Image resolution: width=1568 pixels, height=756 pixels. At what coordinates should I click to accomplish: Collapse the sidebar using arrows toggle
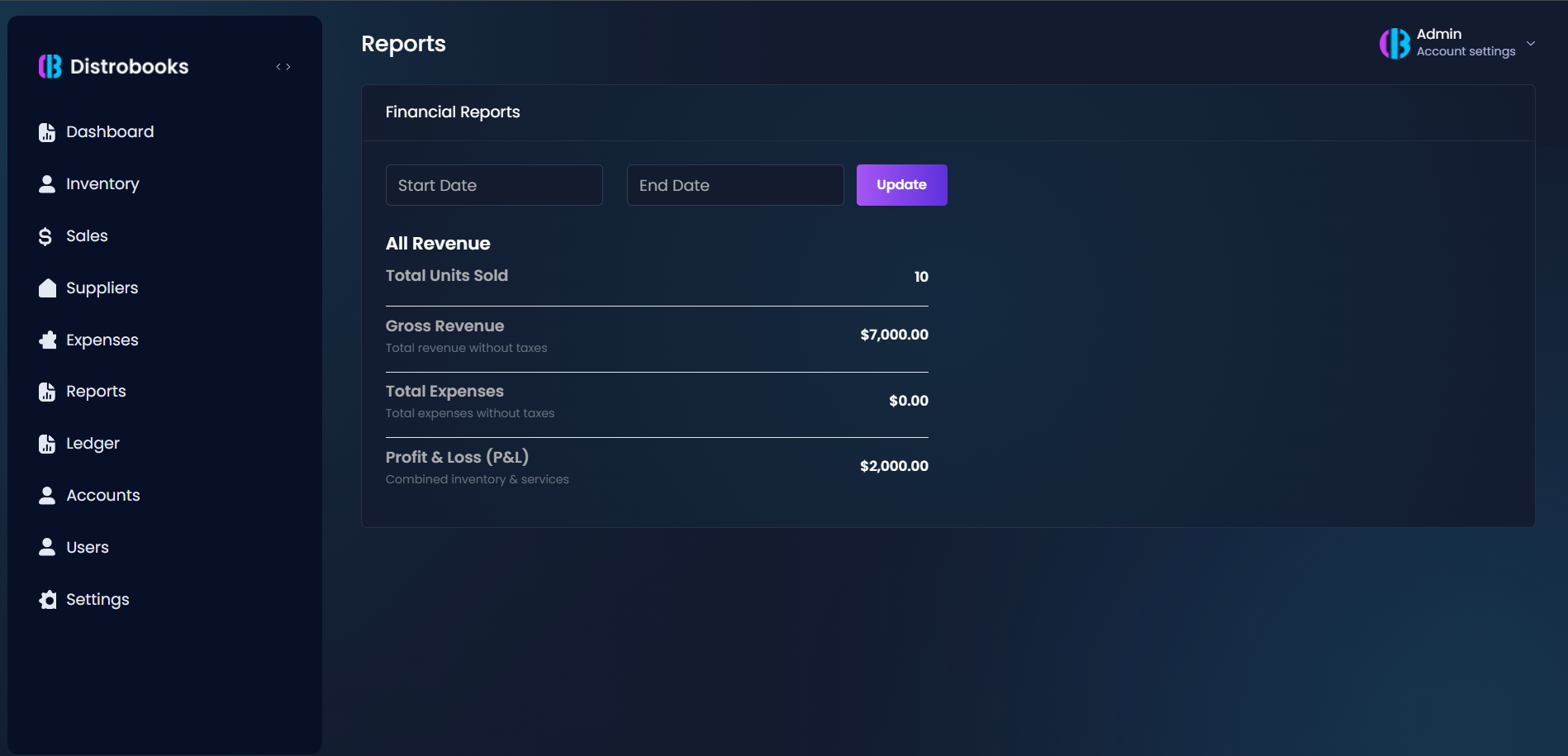click(283, 67)
